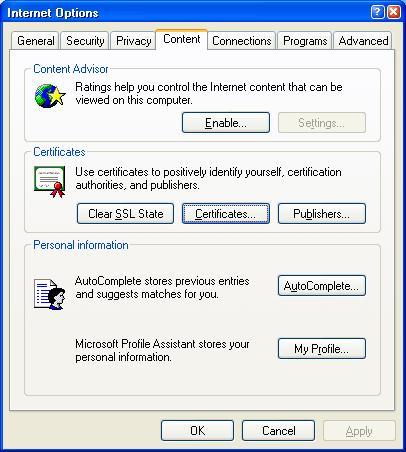Close the Internet Options dialog
Viewport: 406px width, 452px height.
click(393, 12)
